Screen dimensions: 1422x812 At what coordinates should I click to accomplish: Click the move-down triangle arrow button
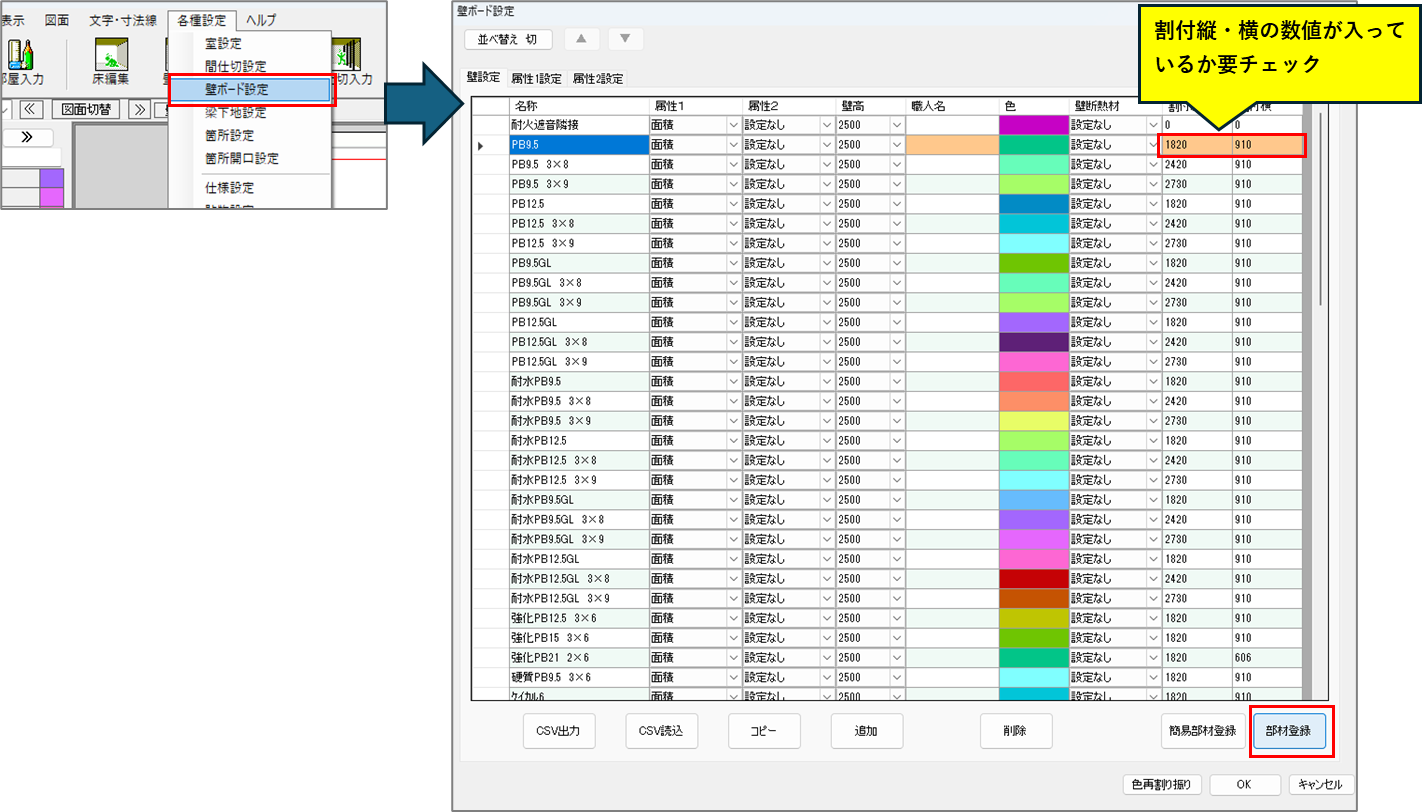point(625,39)
